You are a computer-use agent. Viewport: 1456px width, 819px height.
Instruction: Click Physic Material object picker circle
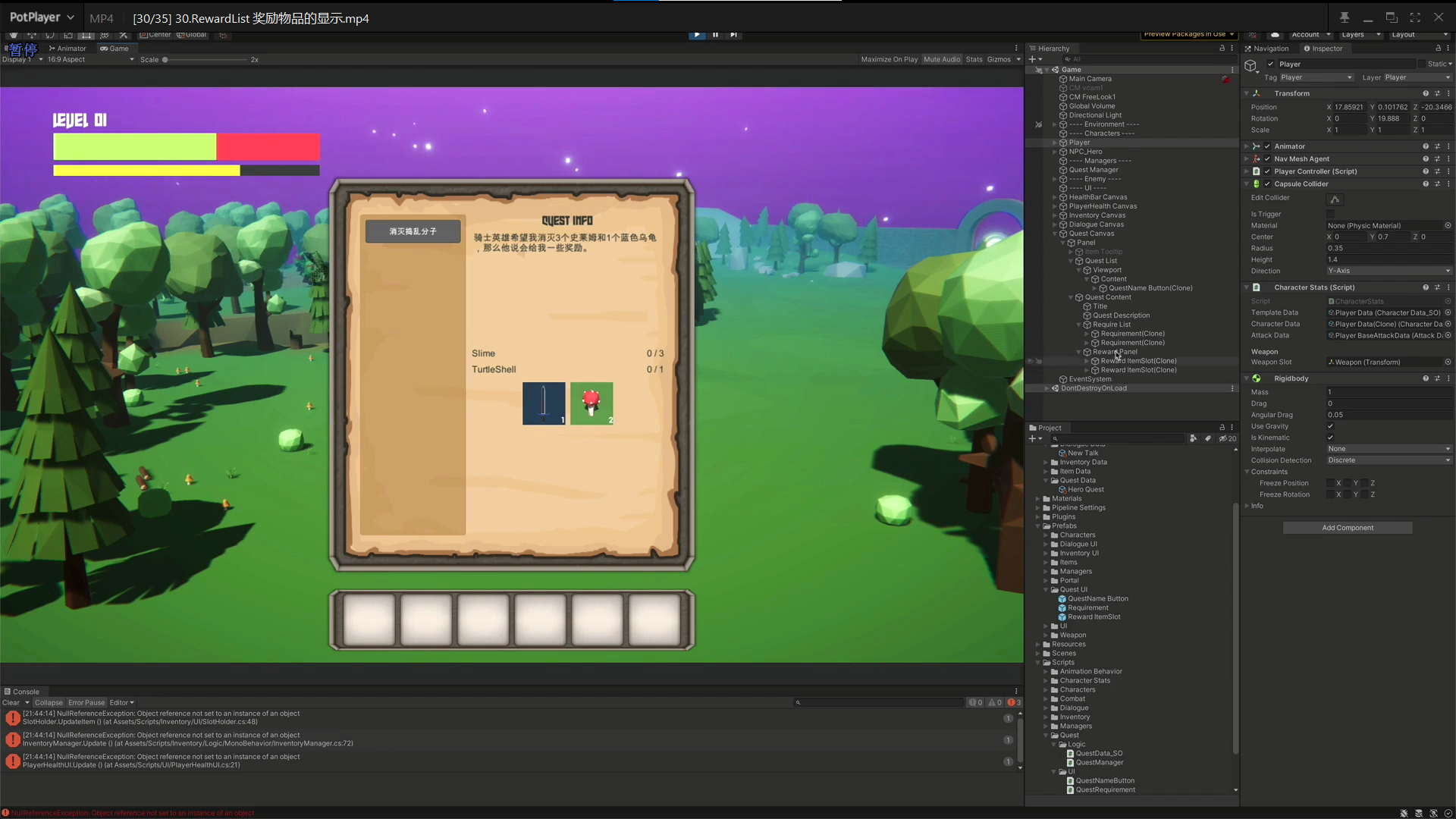tap(1448, 226)
